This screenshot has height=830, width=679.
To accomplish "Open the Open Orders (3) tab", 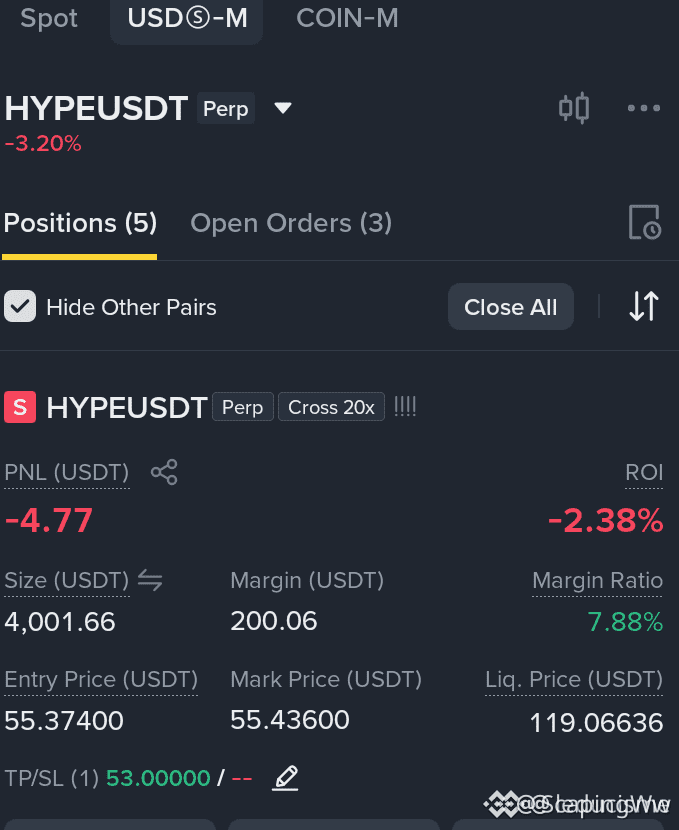I will click(291, 223).
